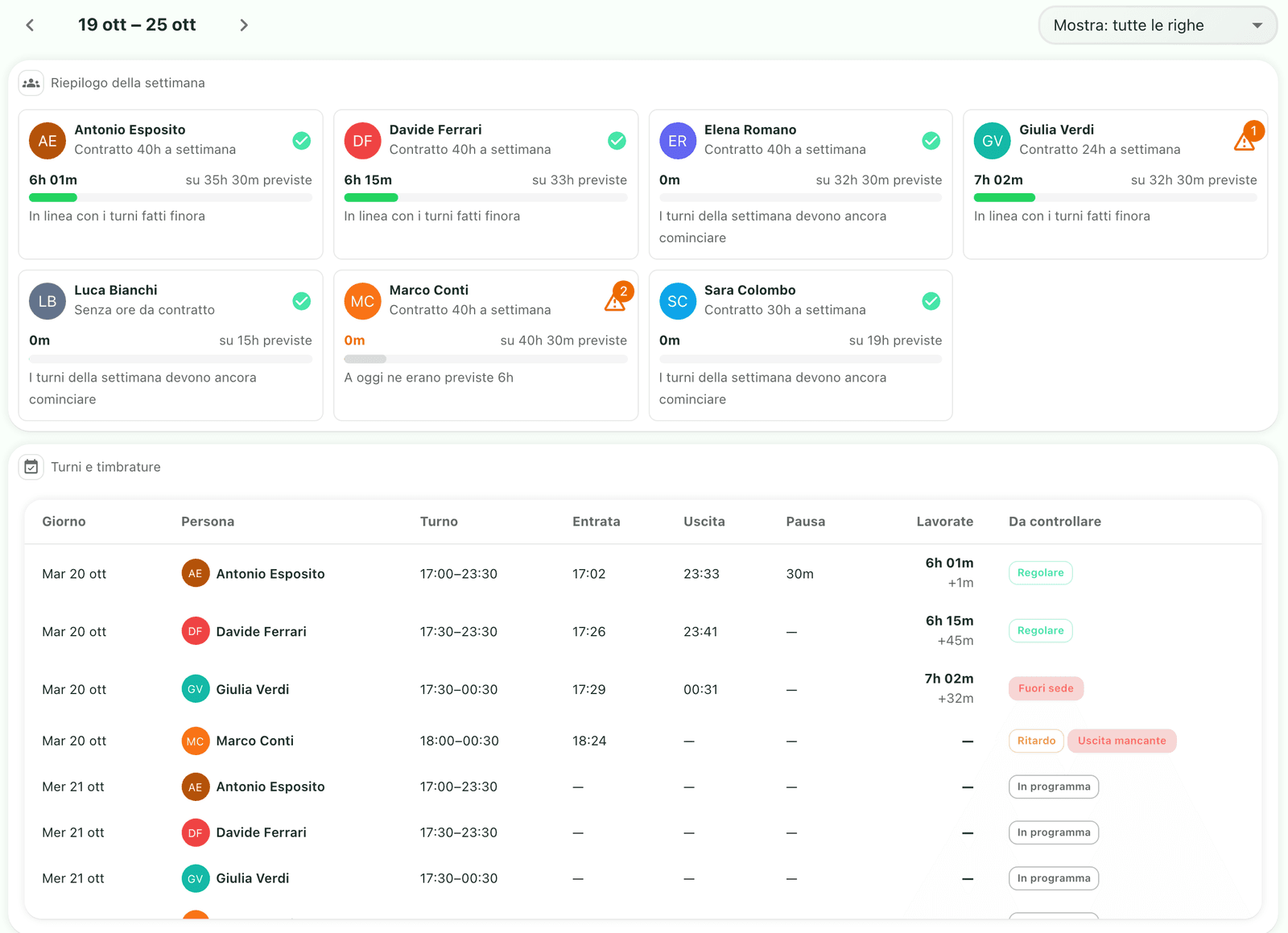Click Giulia Verdi's hours progress bar in summary
Image resolution: width=1288 pixels, height=933 pixels.
point(1116,197)
